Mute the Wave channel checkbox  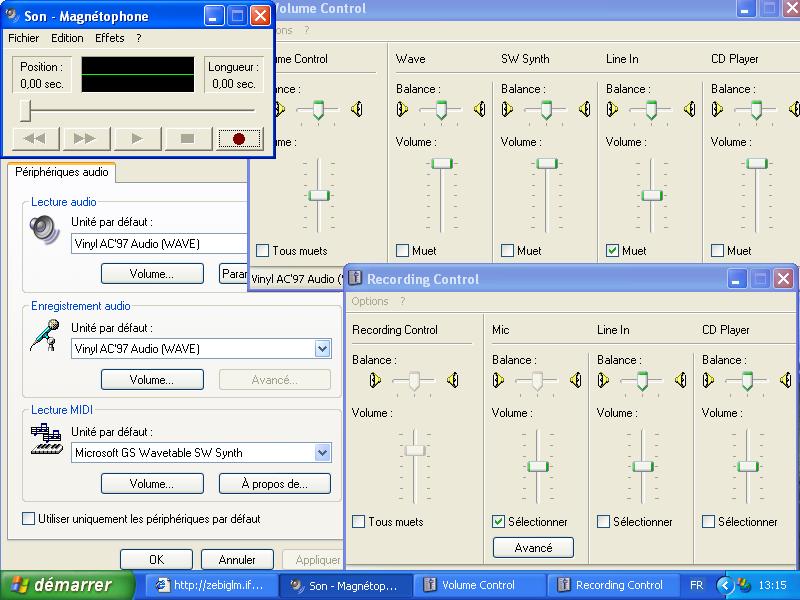click(402, 251)
